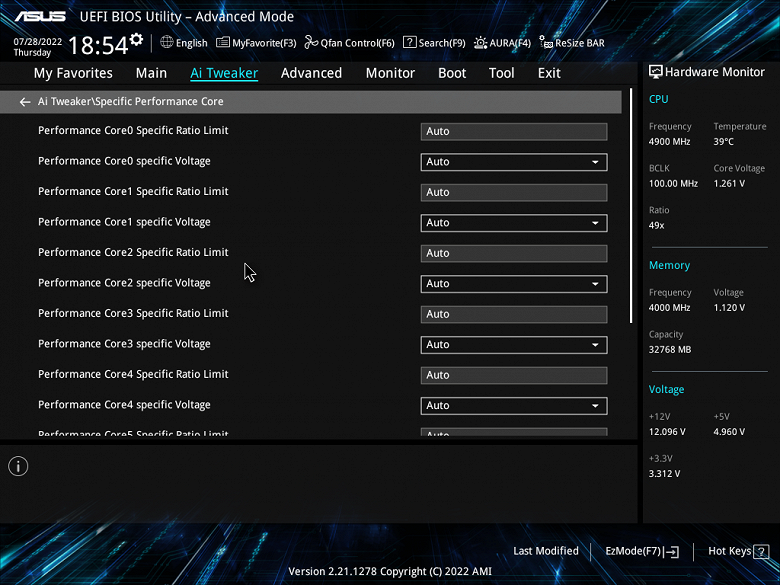Click the Hardware Monitor screen icon

click(656, 72)
